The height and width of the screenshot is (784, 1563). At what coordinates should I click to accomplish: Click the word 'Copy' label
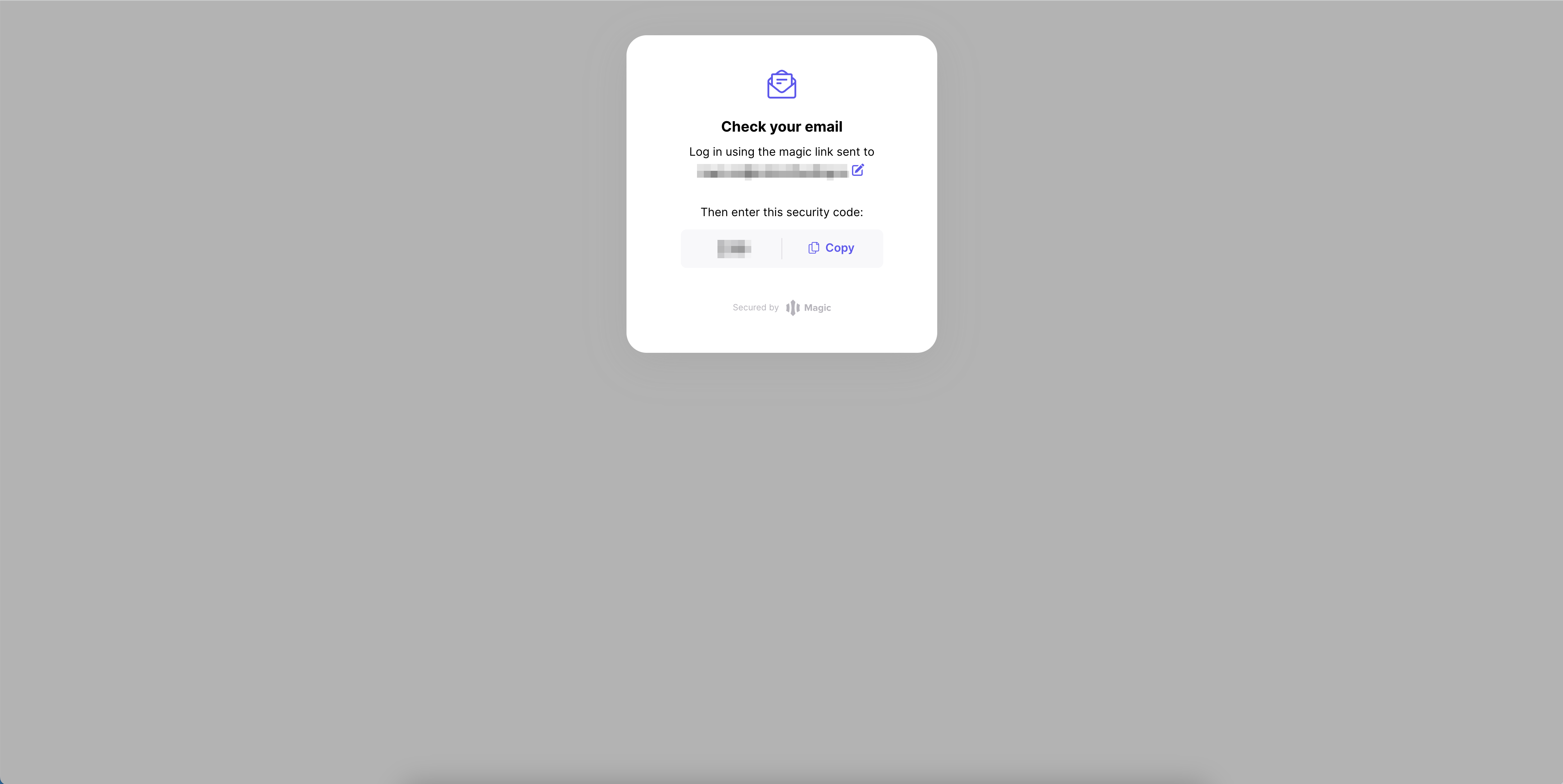(x=840, y=247)
